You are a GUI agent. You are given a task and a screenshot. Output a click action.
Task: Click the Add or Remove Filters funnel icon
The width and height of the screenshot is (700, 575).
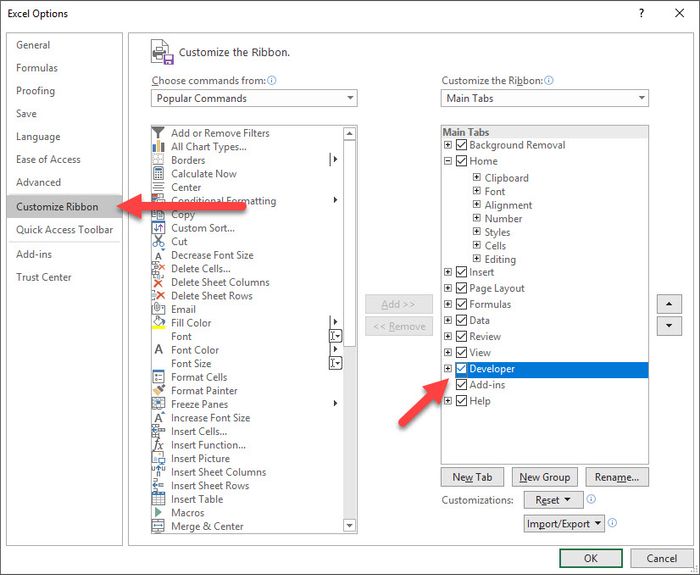pyautogui.click(x=158, y=133)
